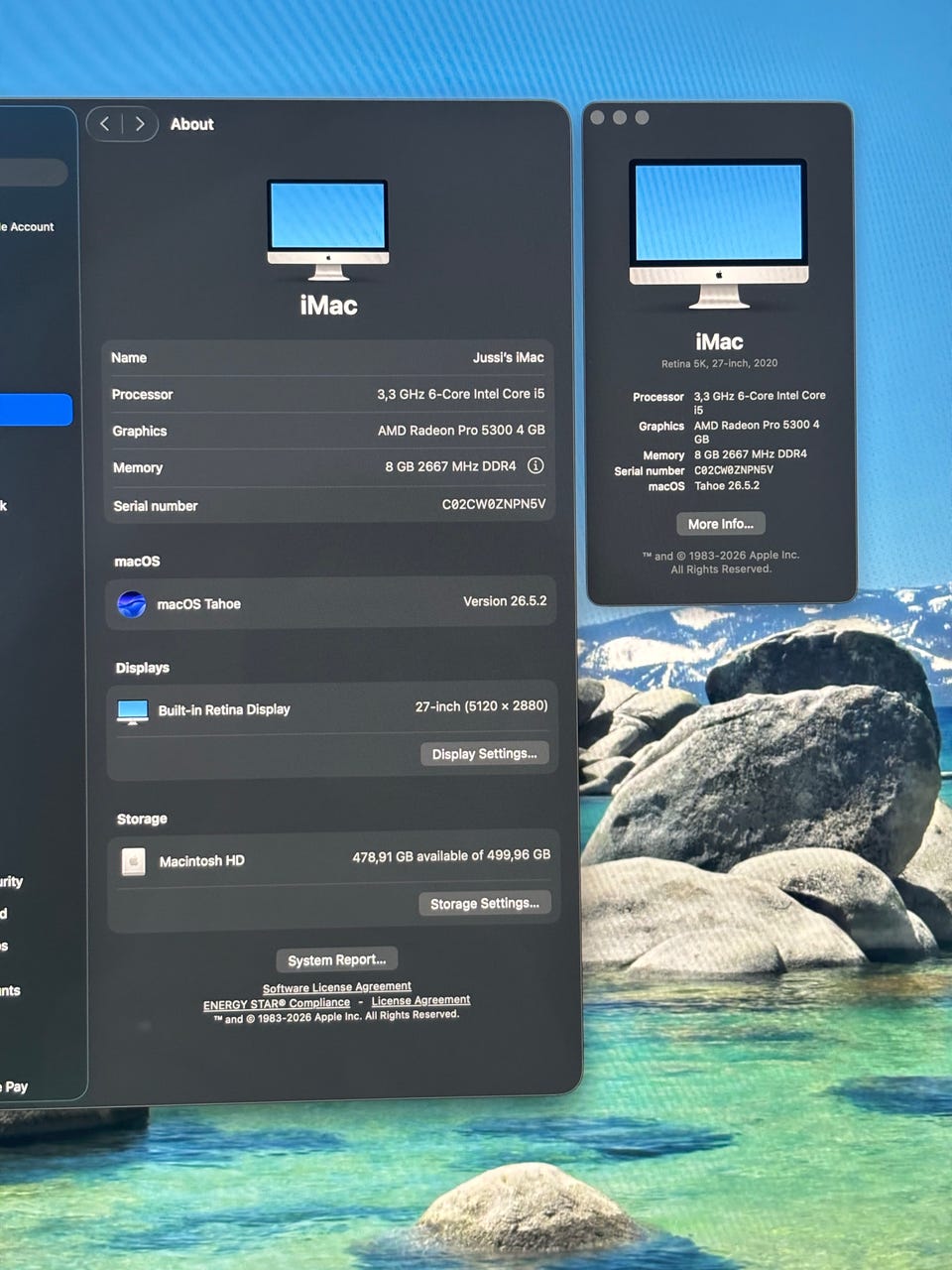Click the iMac image in Settings About

tap(328, 230)
